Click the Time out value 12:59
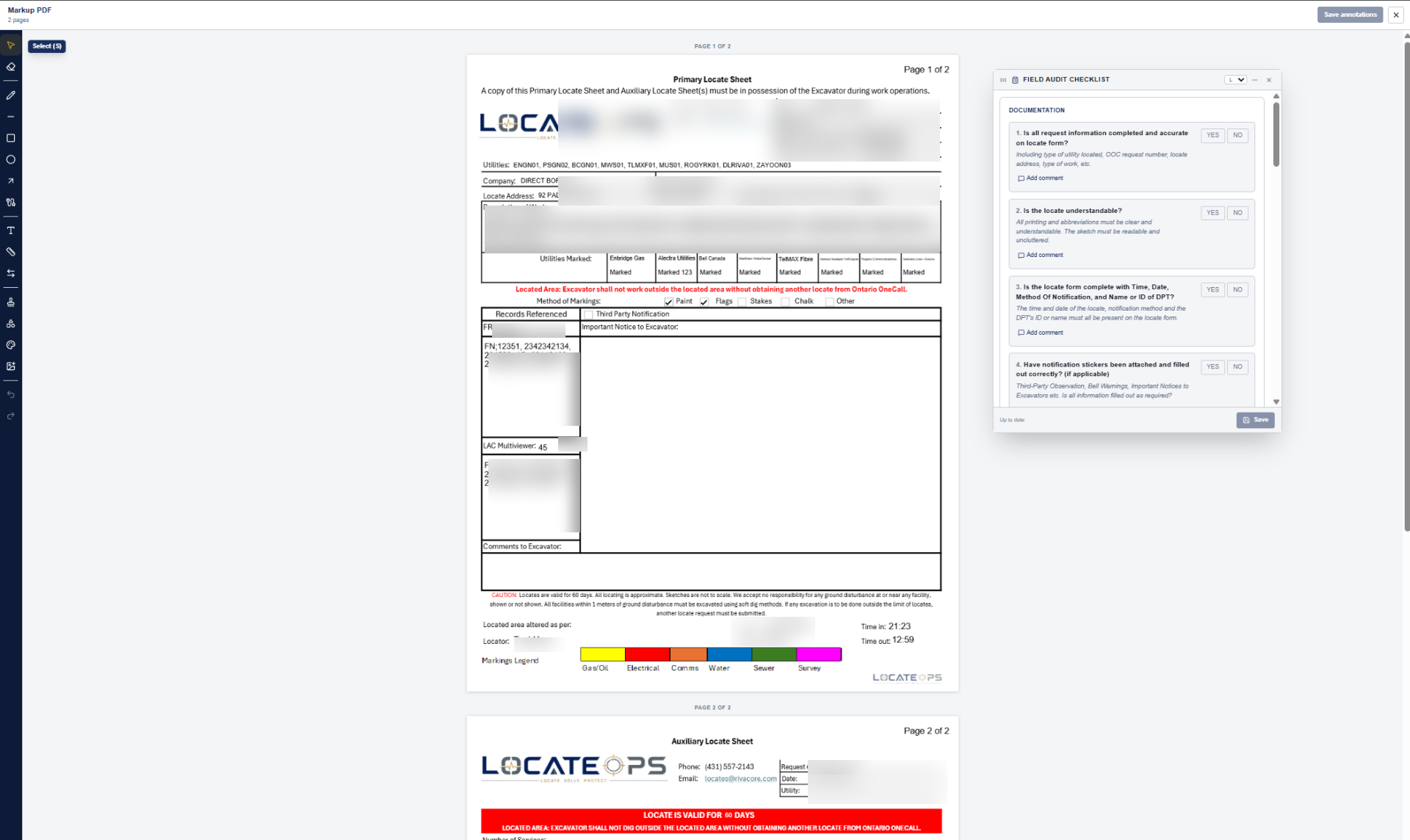 pyautogui.click(x=903, y=640)
